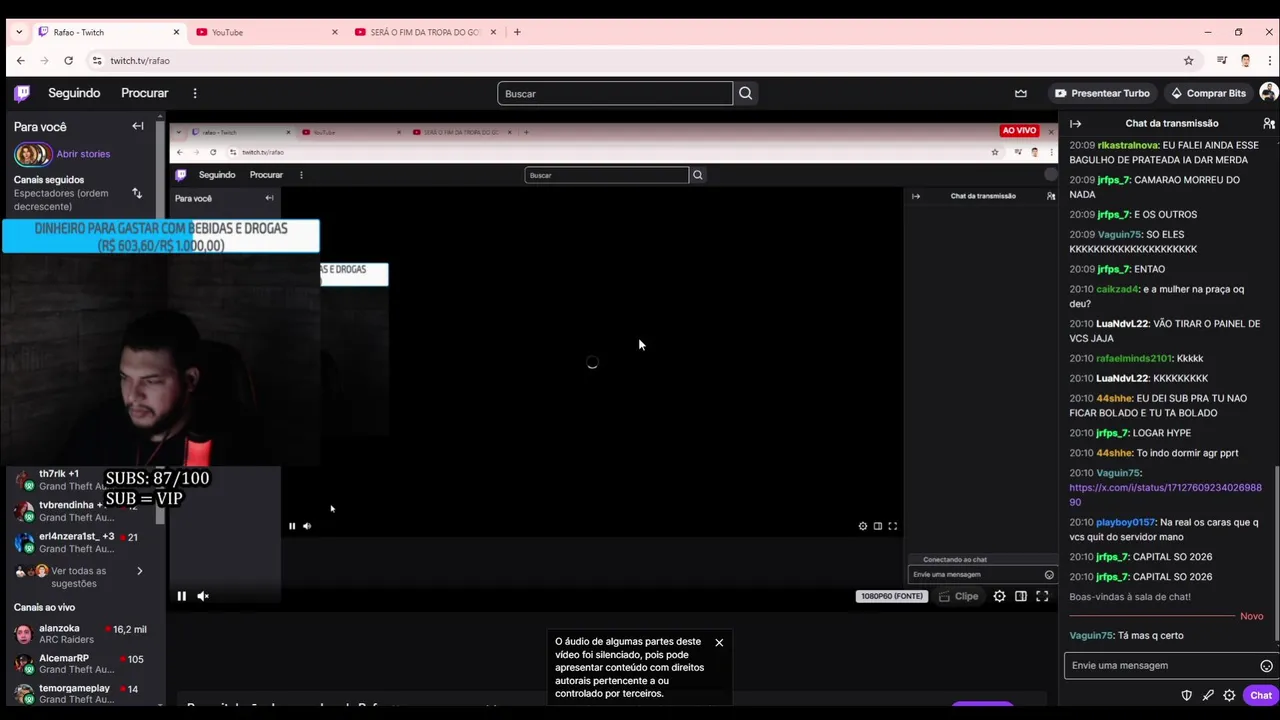Open the main player settings gear
This screenshot has width=1280, height=720.
click(x=999, y=596)
